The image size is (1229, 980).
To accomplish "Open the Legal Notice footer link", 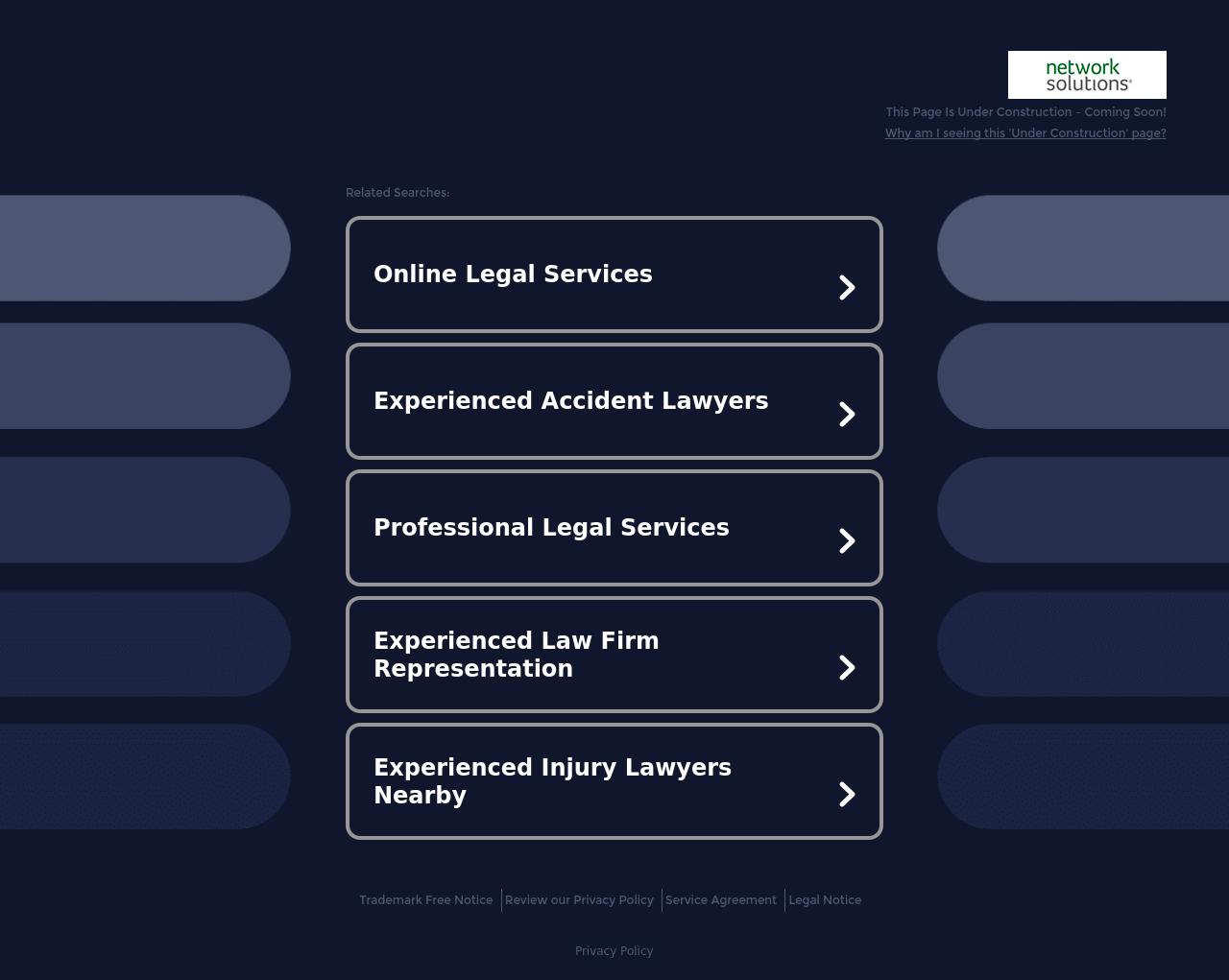I will (x=825, y=900).
